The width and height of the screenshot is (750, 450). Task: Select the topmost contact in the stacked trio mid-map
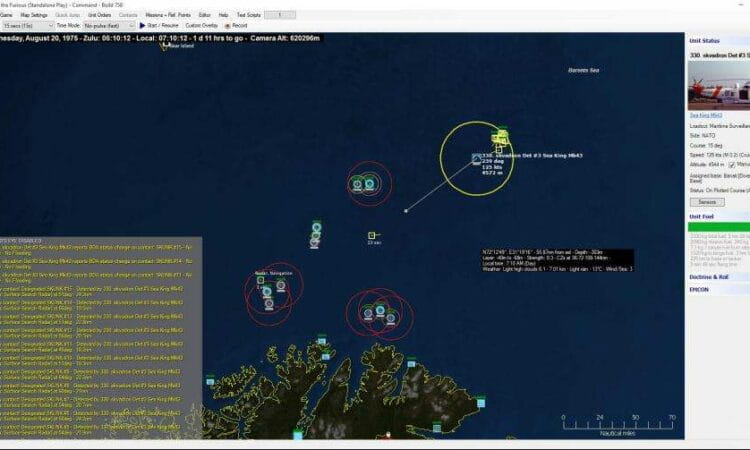[317, 227]
